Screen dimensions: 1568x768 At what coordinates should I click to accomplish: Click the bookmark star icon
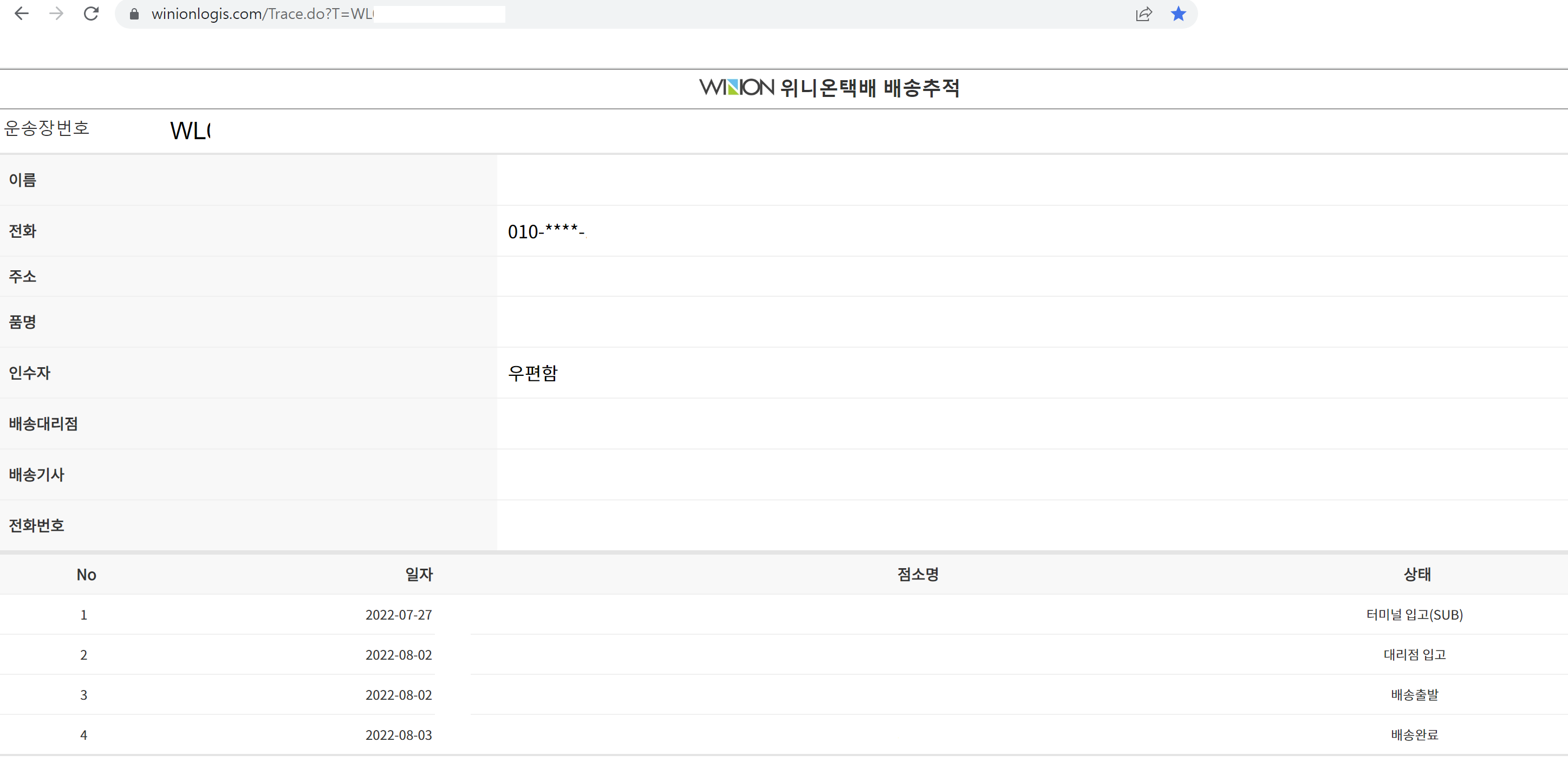point(1179,14)
